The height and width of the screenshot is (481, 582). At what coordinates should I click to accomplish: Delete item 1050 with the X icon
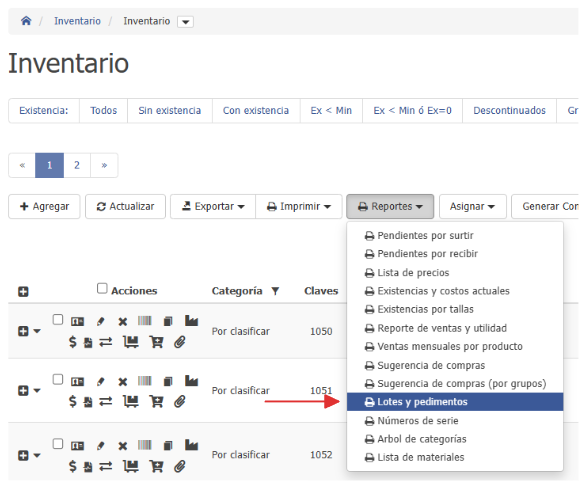[122, 321]
